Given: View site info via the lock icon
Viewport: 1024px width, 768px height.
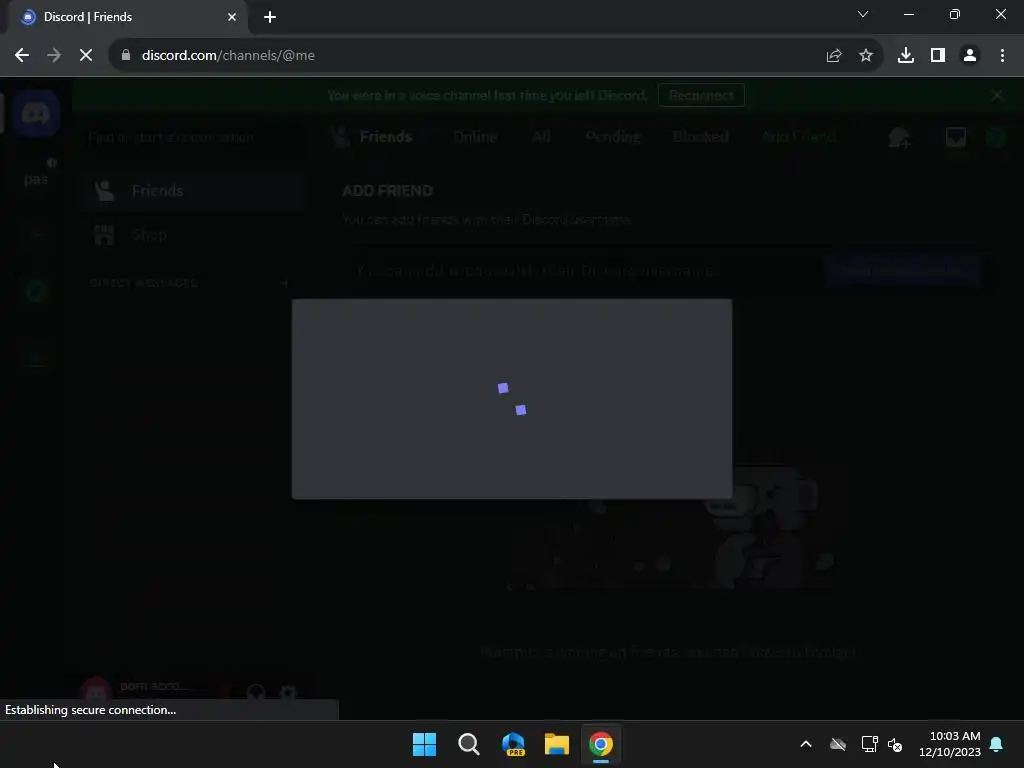Looking at the screenshot, I should point(126,56).
